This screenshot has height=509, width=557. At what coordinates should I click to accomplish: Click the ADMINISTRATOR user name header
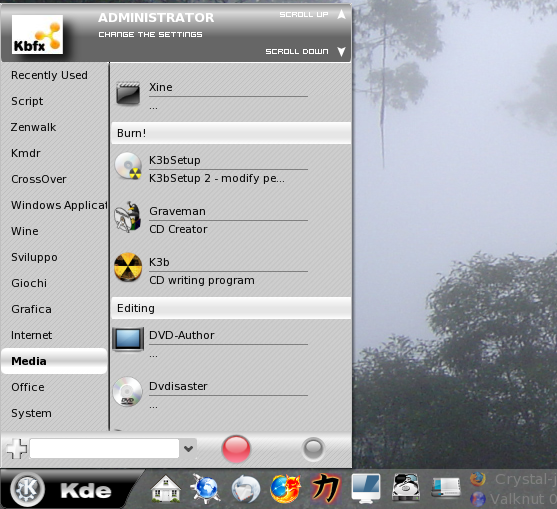[x=156, y=18]
